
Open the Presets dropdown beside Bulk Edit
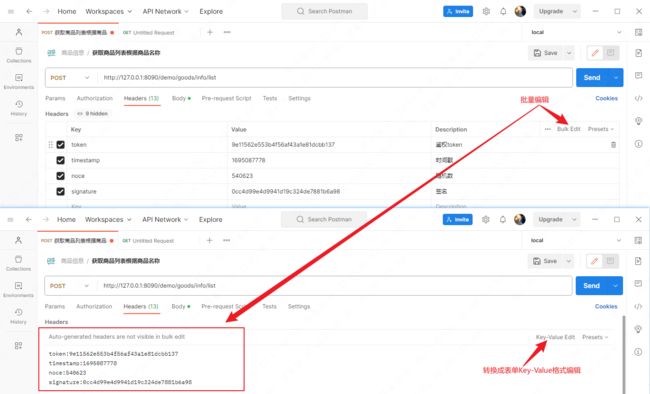(x=601, y=129)
